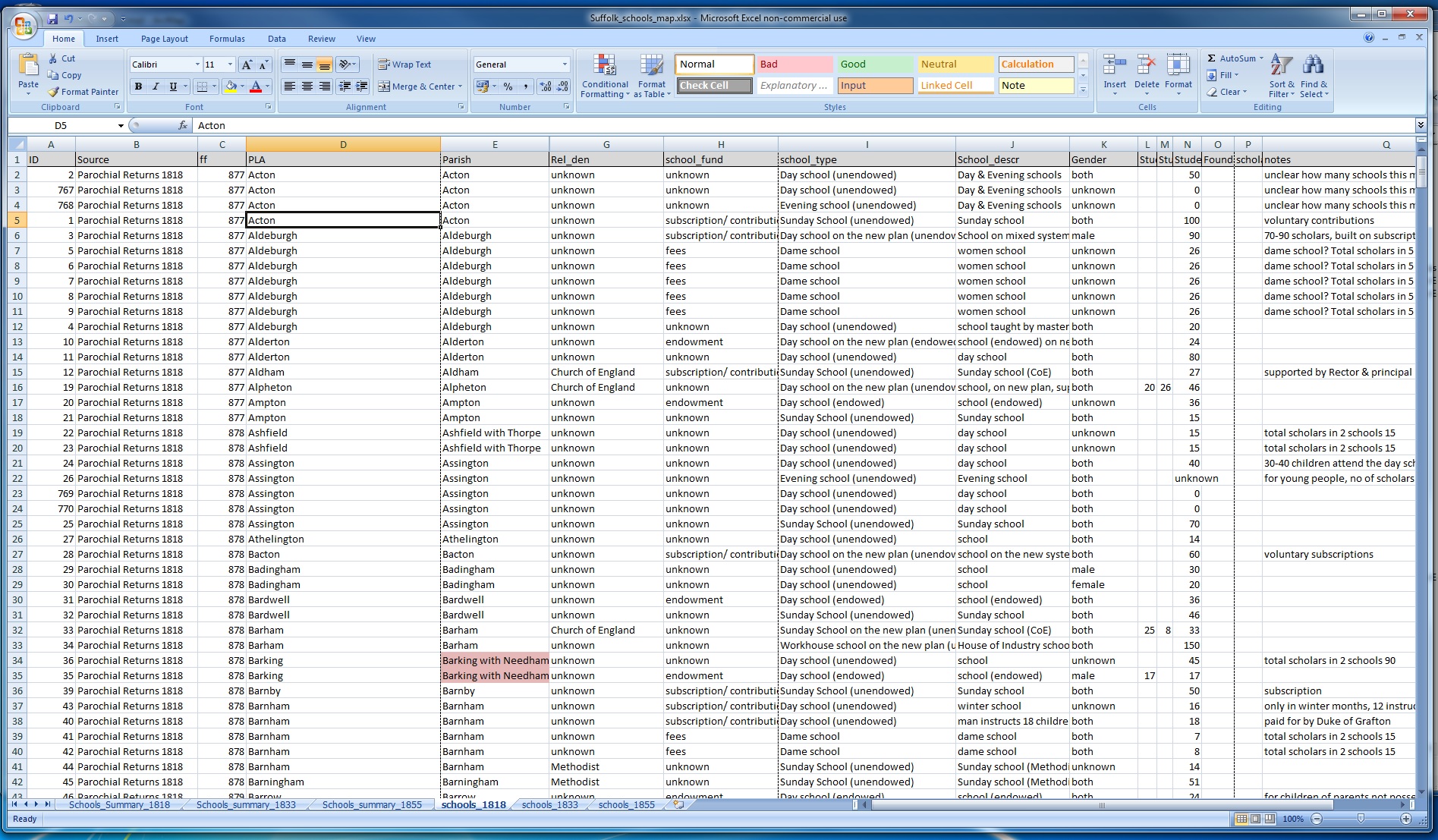1438x840 pixels.
Task: Toggle Bold formatting
Action: pos(138,87)
